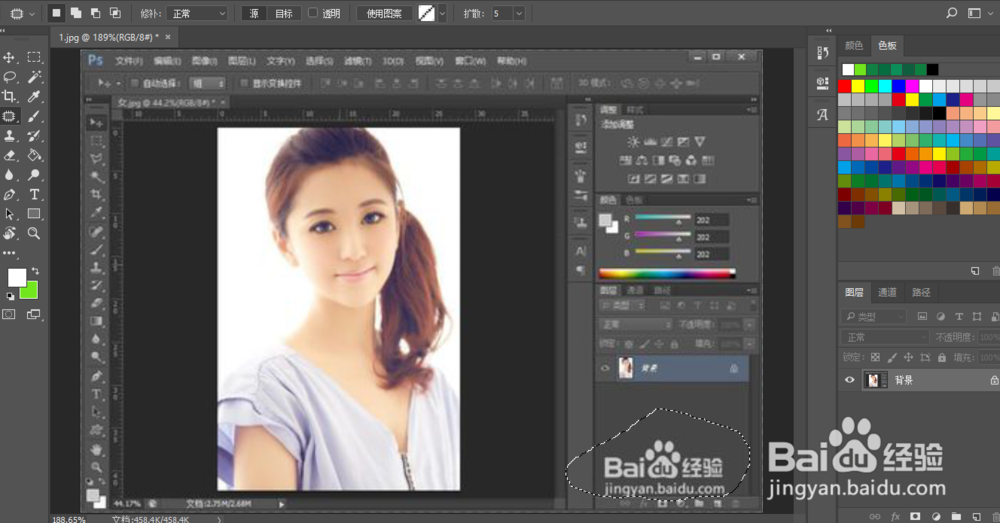Open the tool preset picker arrow
The width and height of the screenshot is (1000, 523).
[x=32, y=13]
